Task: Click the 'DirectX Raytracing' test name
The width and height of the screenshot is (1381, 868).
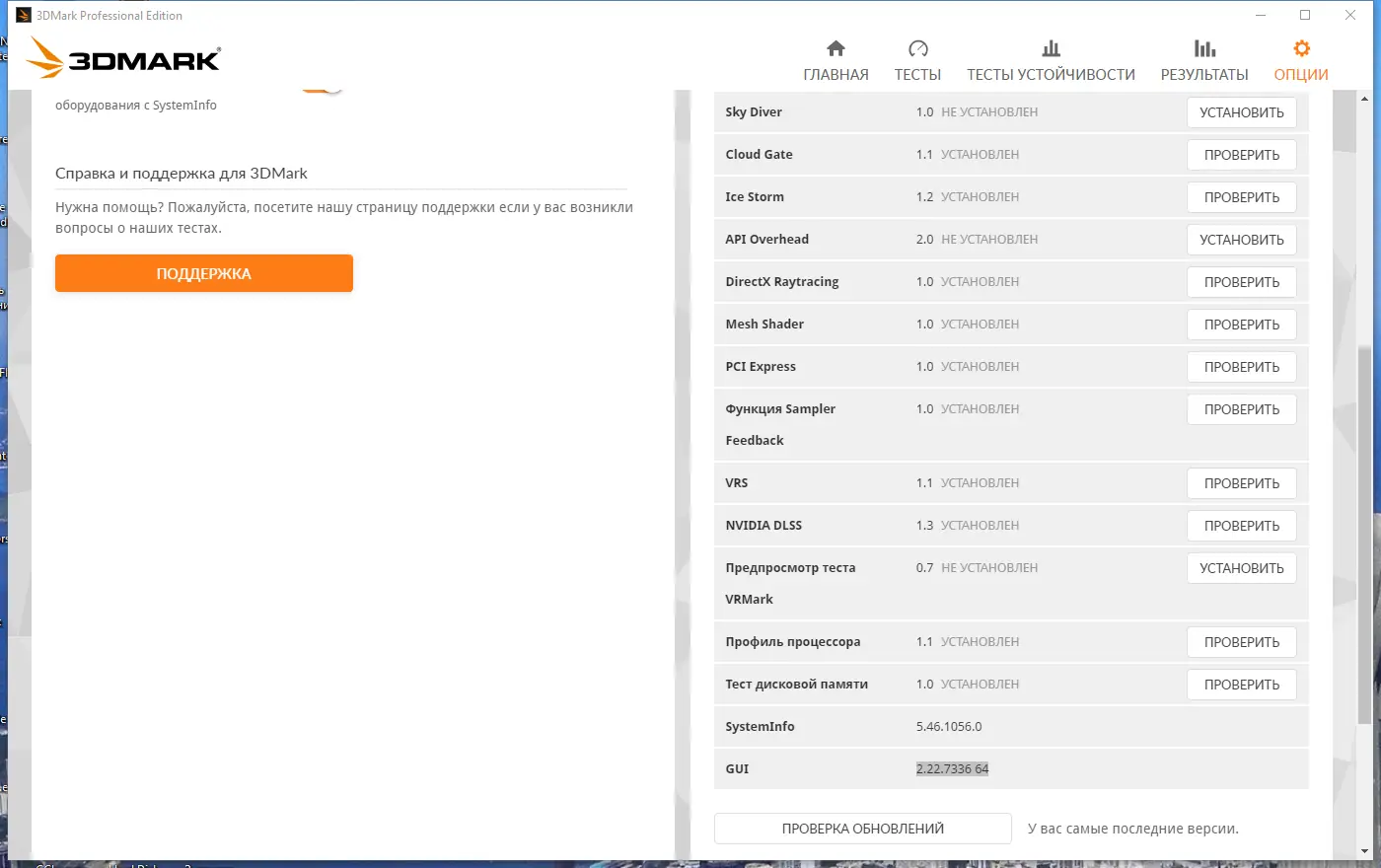Action: point(782,282)
